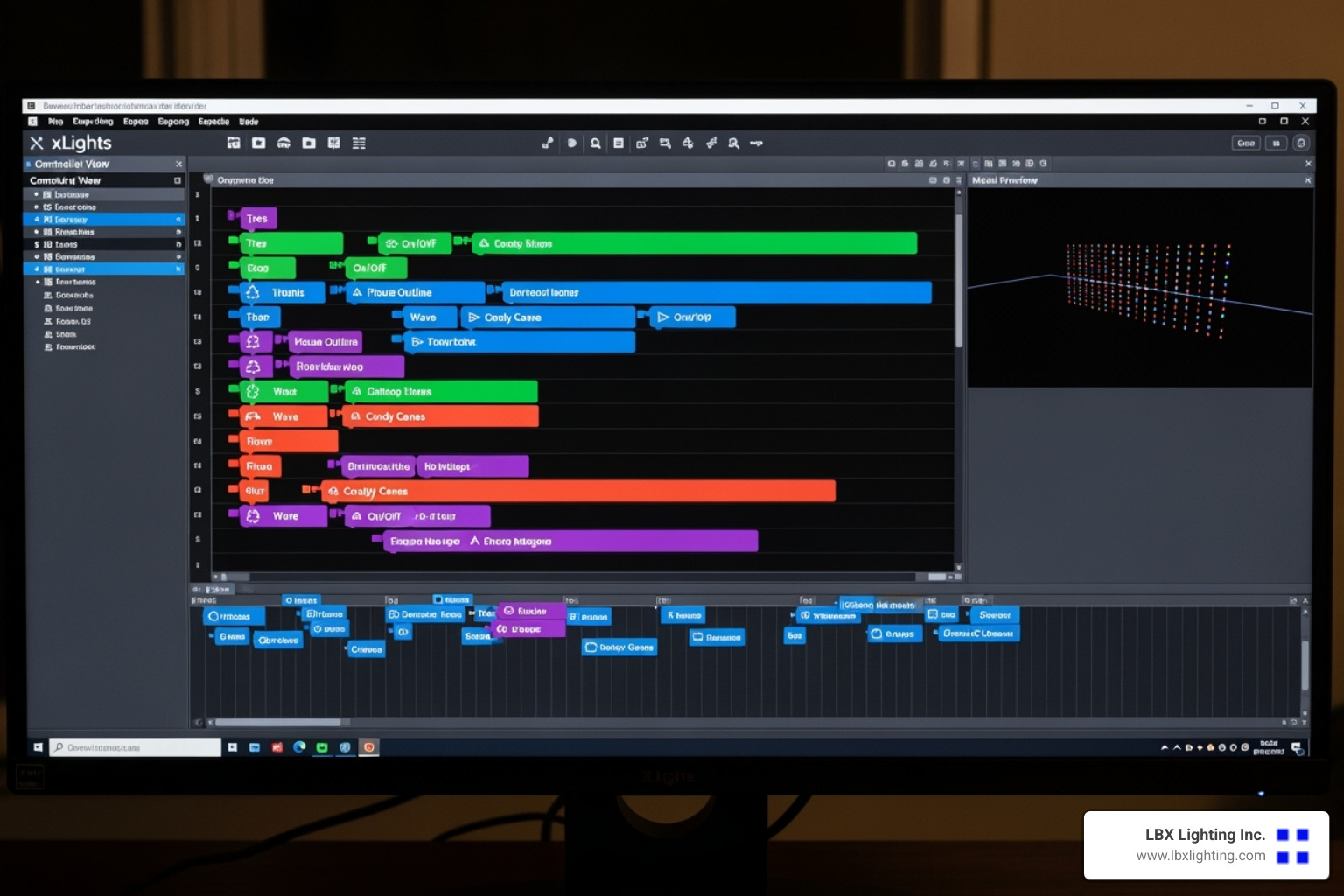
Task: Click the magnifier icon in the center toolbar
Action: [596, 143]
